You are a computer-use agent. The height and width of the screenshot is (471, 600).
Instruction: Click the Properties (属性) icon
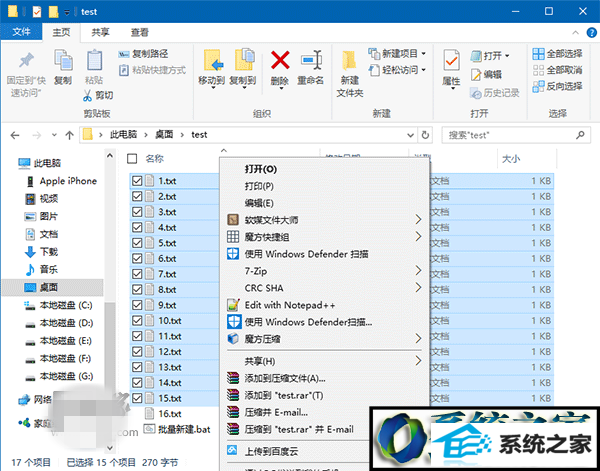click(x=452, y=60)
